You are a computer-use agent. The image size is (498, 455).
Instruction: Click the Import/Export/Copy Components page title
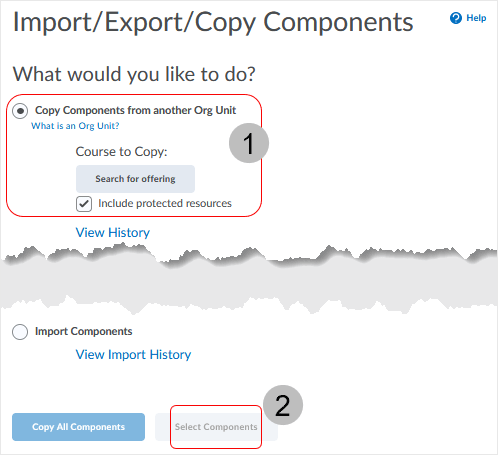(213, 22)
